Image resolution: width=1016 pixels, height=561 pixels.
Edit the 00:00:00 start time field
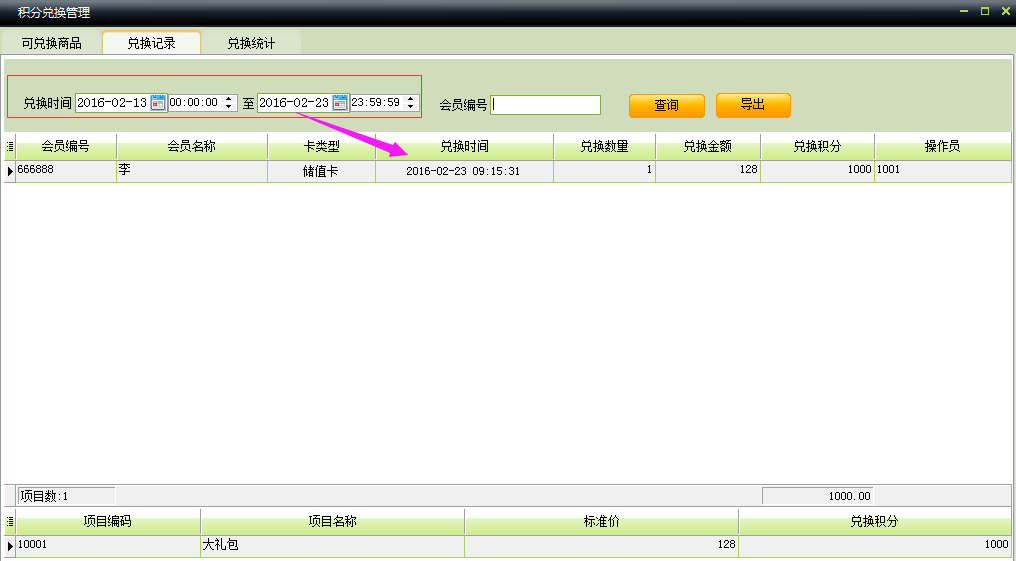195,103
